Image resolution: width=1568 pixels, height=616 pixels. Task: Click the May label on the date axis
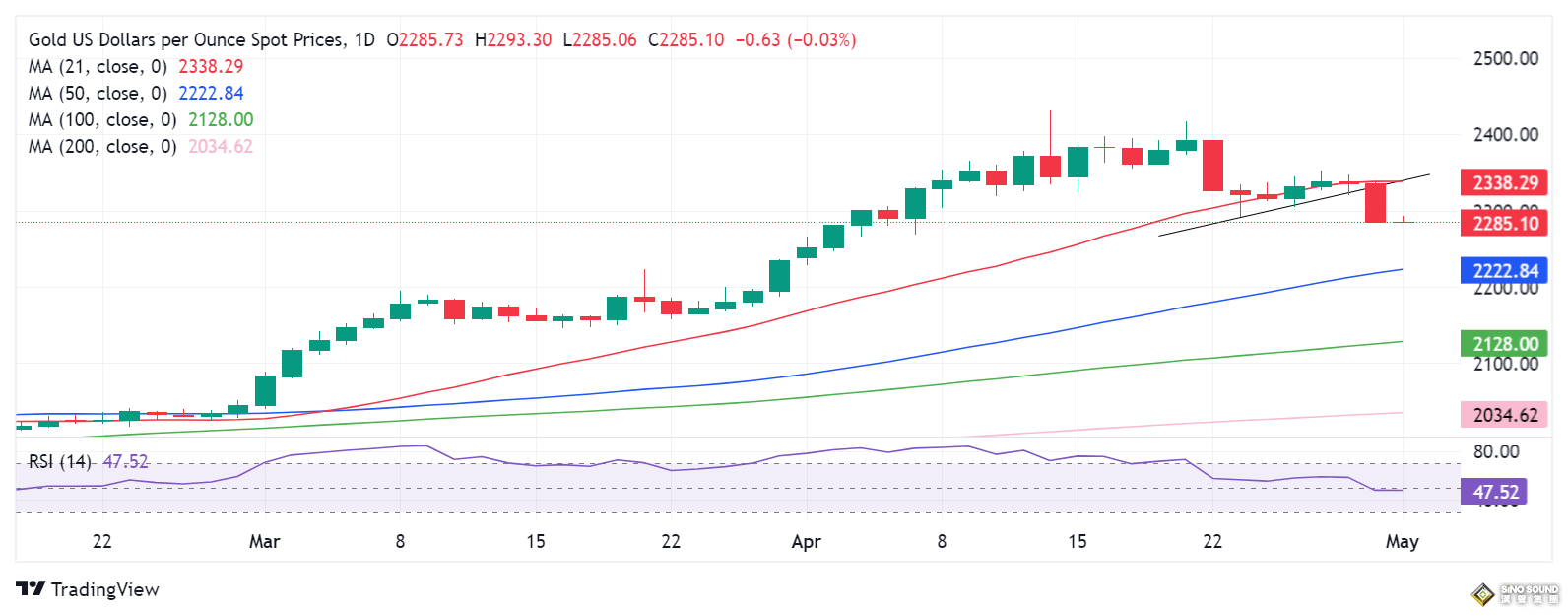pos(1402,541)
